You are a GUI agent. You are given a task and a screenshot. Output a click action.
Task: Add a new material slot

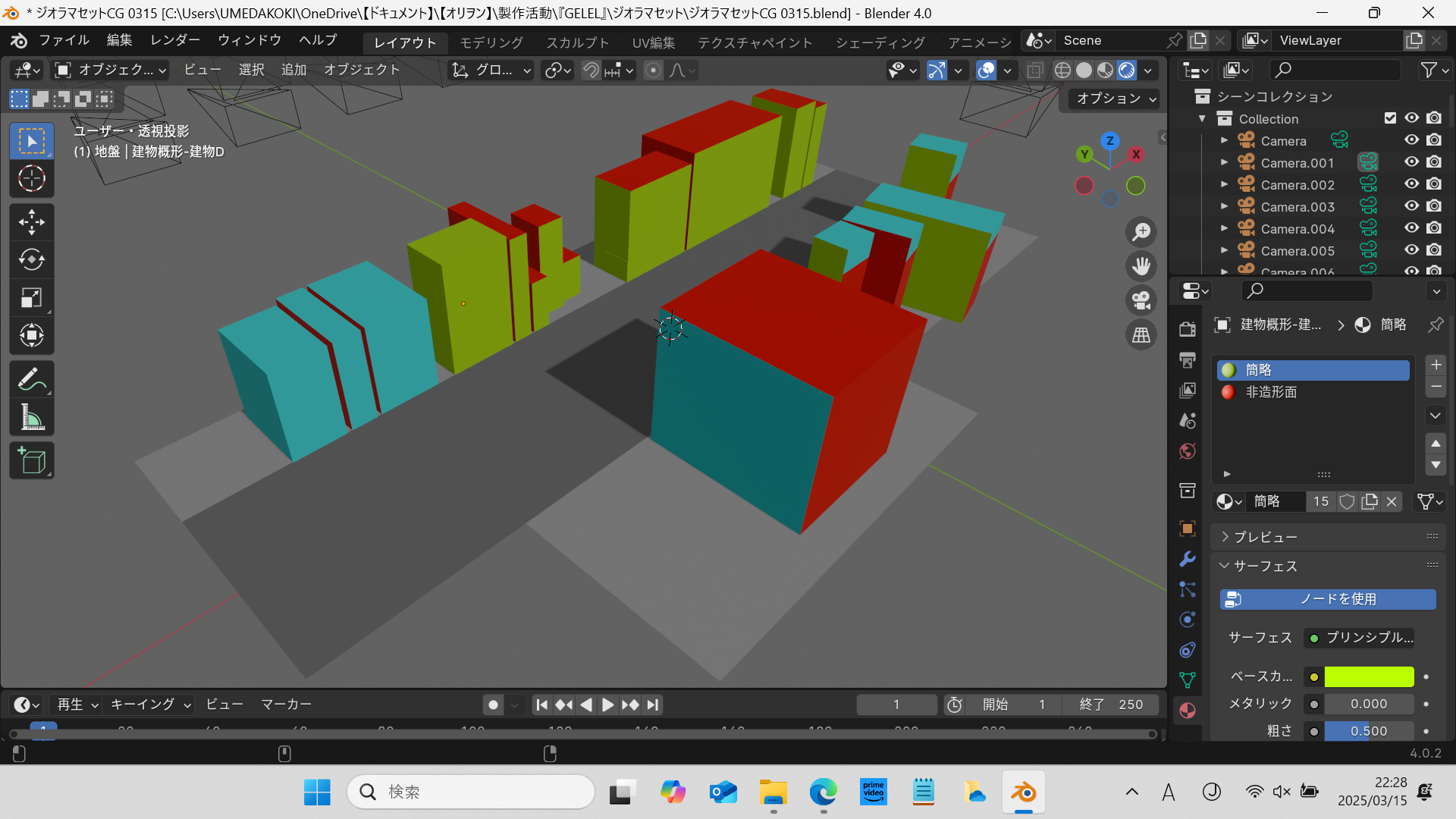click(x=1436, y=365)
